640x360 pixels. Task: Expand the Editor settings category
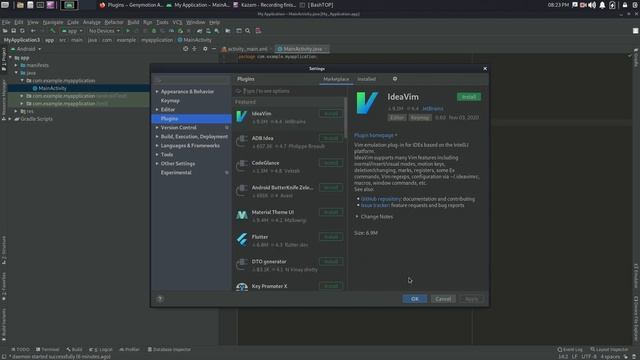pos(157,109)
